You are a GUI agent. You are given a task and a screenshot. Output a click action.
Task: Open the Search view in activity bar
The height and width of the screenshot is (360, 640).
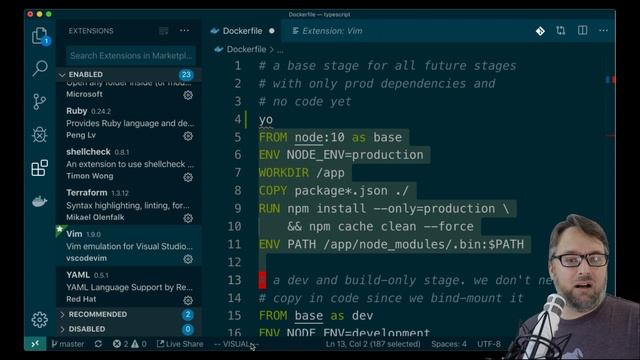click(x=40, y=68)
